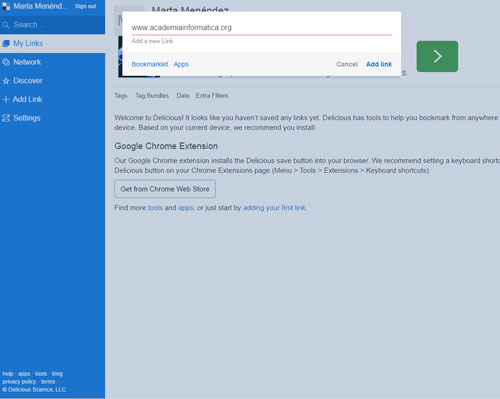Select the Tag Bundles filter

coord(152,96)
